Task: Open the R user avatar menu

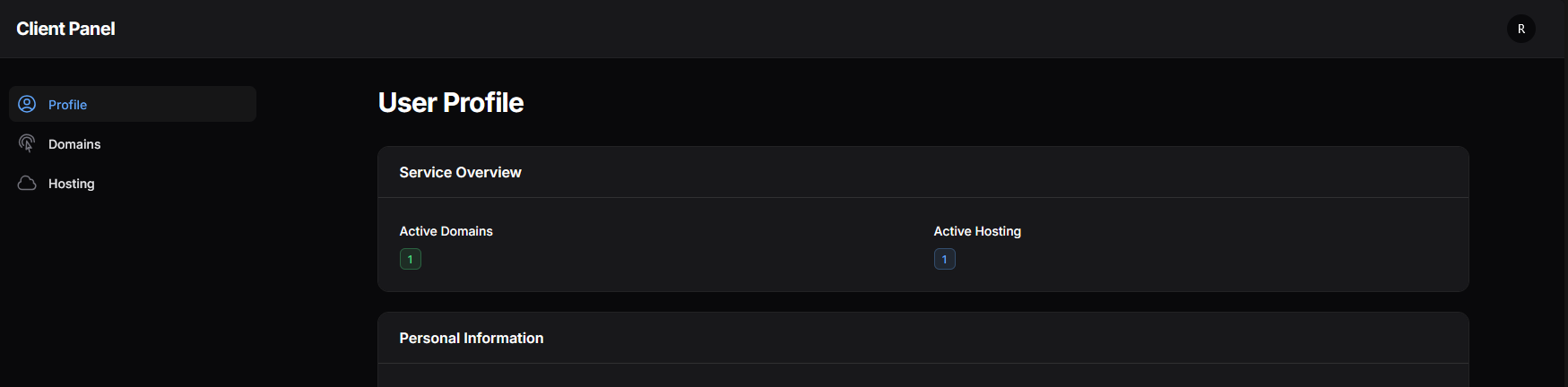Action: [1520, 29]
